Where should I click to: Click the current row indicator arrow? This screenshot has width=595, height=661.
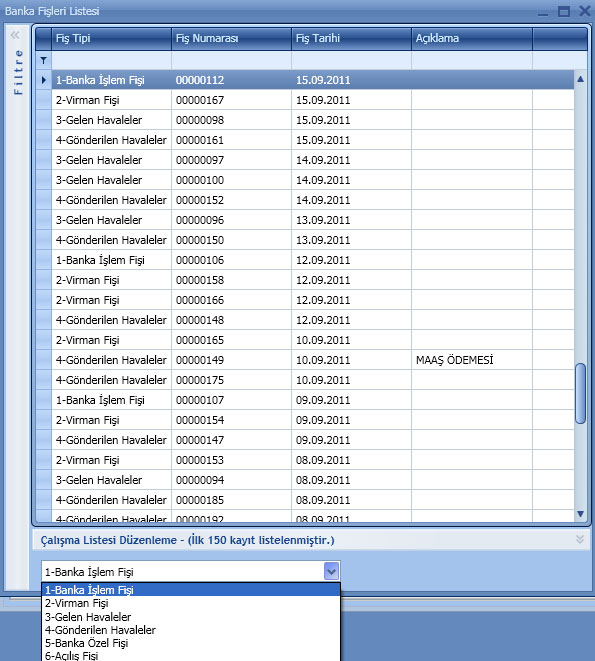click(43, 80)
